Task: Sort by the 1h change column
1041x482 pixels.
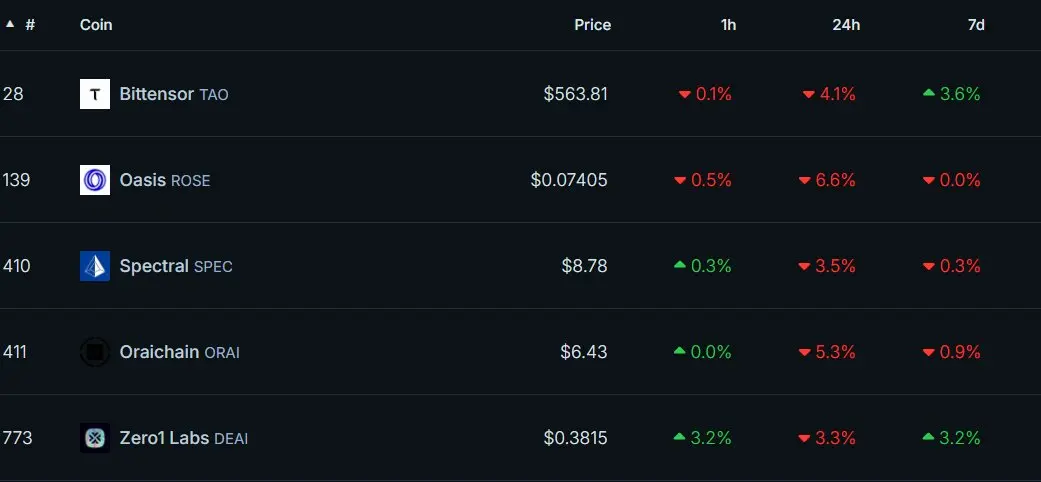Action: [x=728, y=25]
